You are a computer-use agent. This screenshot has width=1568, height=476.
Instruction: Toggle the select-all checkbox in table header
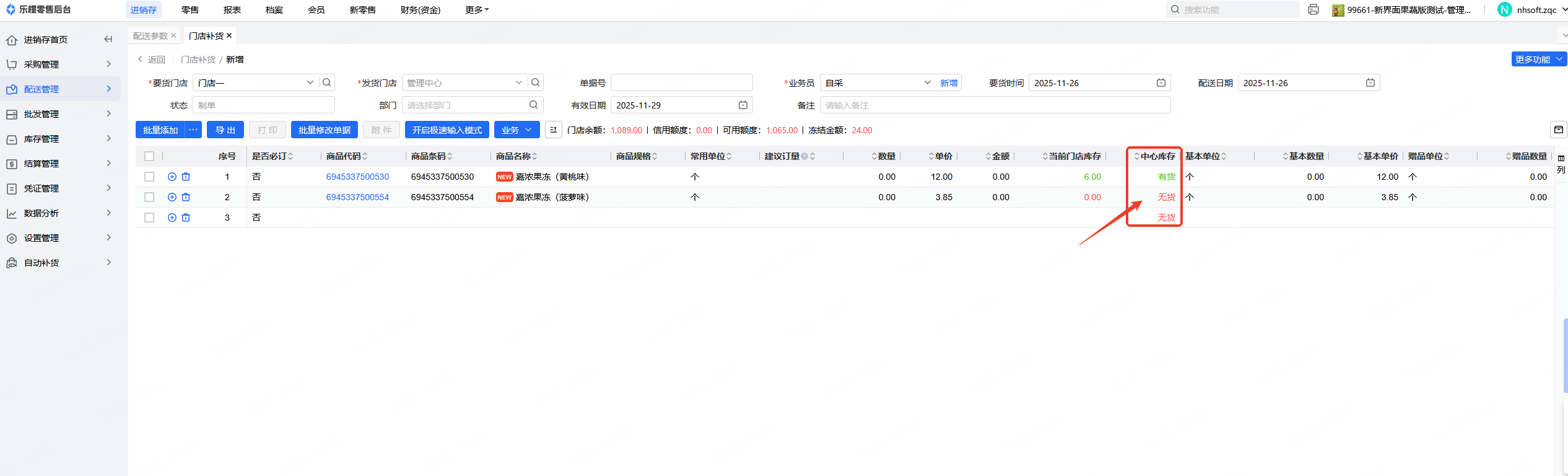149,156
